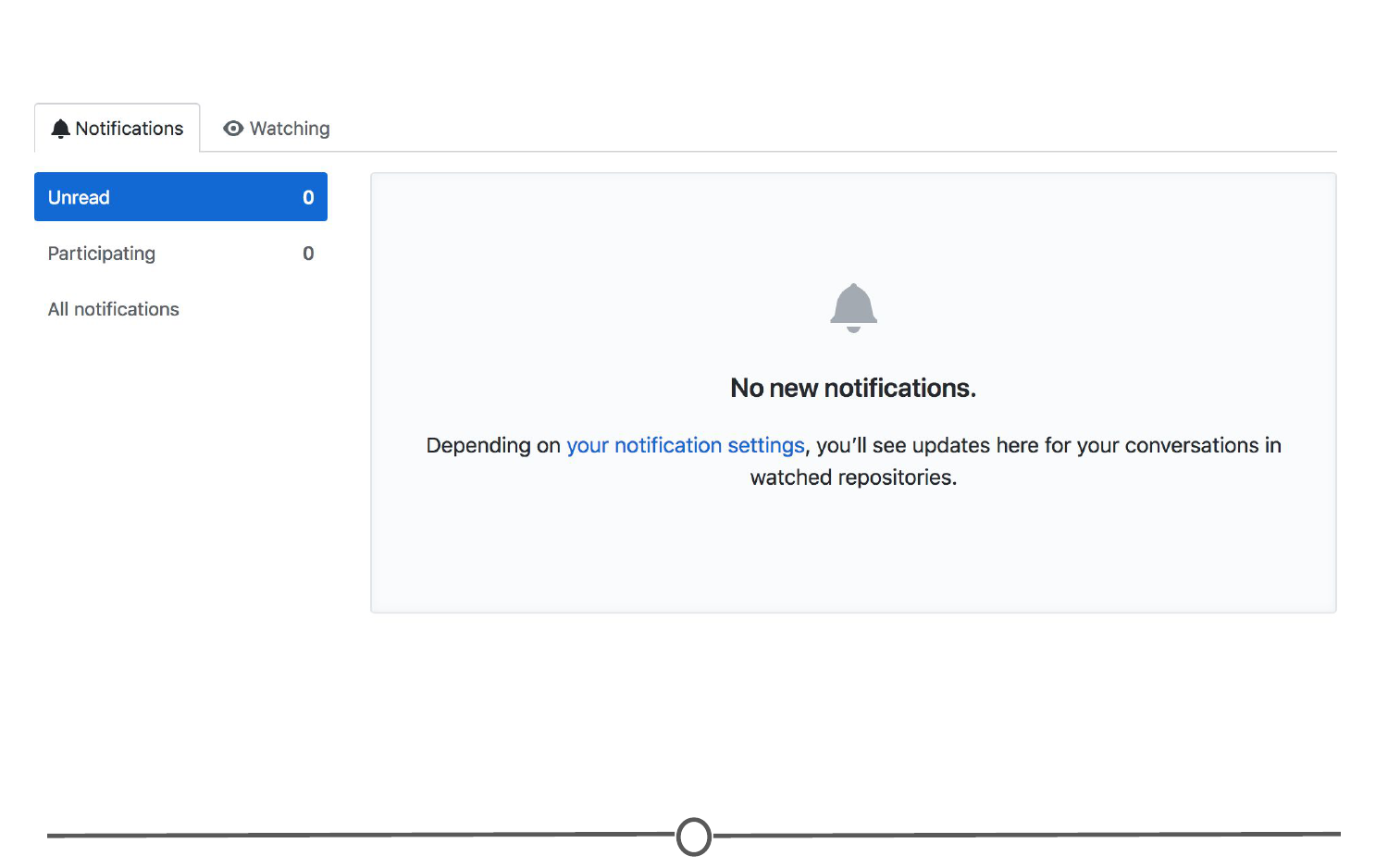
Task: Show Participating notifications
Action: 102,254
